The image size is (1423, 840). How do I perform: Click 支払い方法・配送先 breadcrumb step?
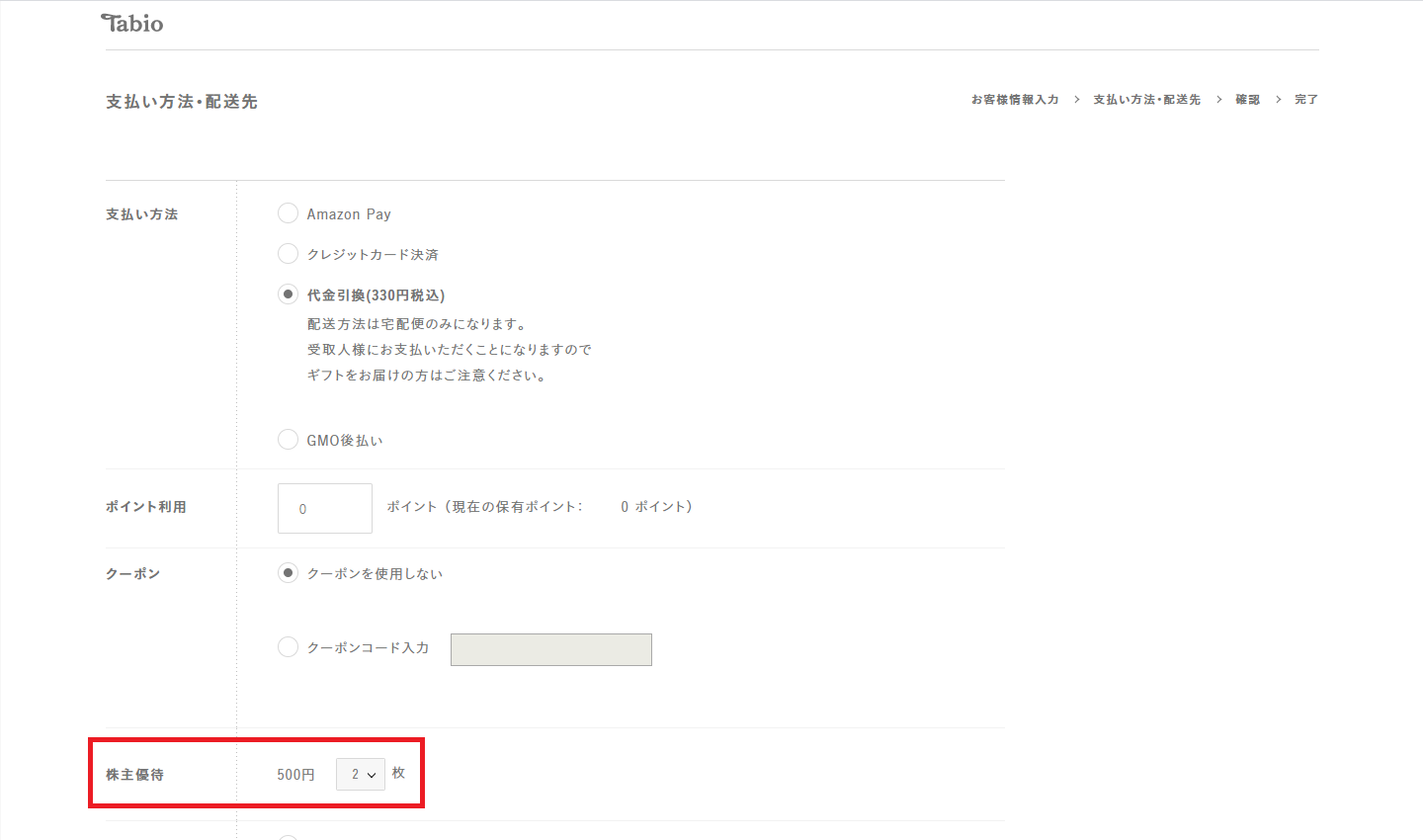point(1147,100)
